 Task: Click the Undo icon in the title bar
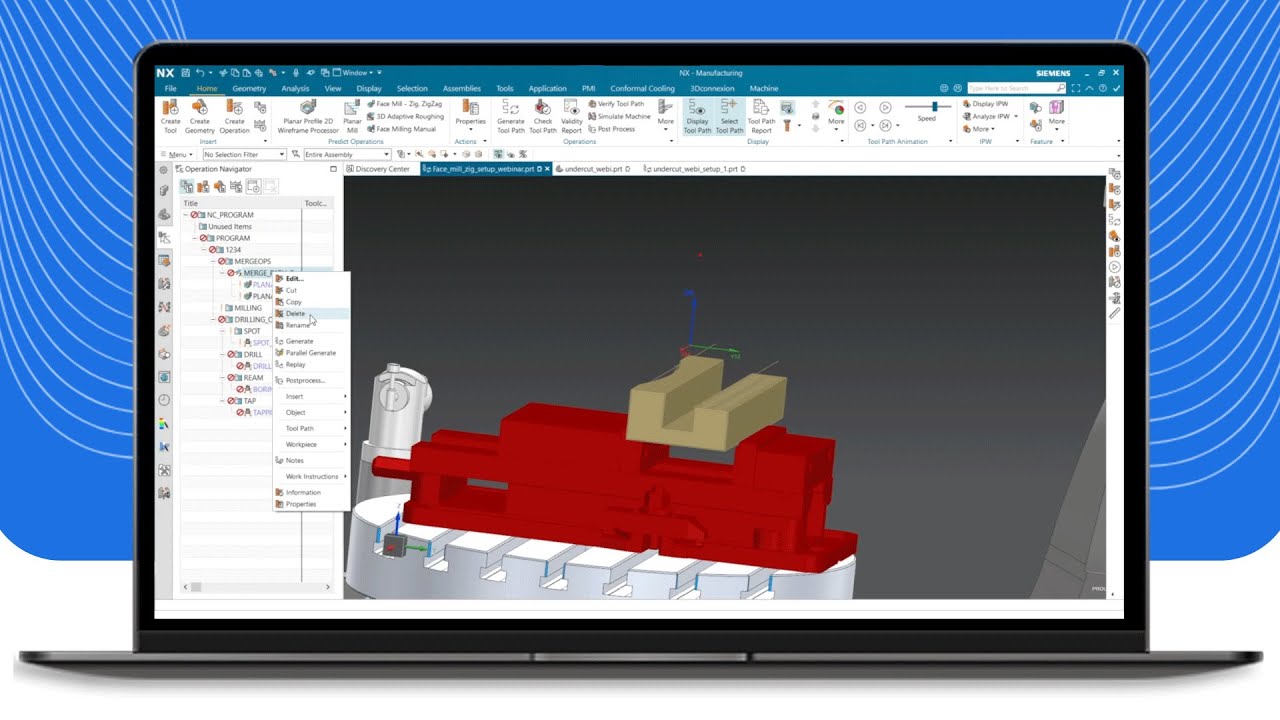200,73
